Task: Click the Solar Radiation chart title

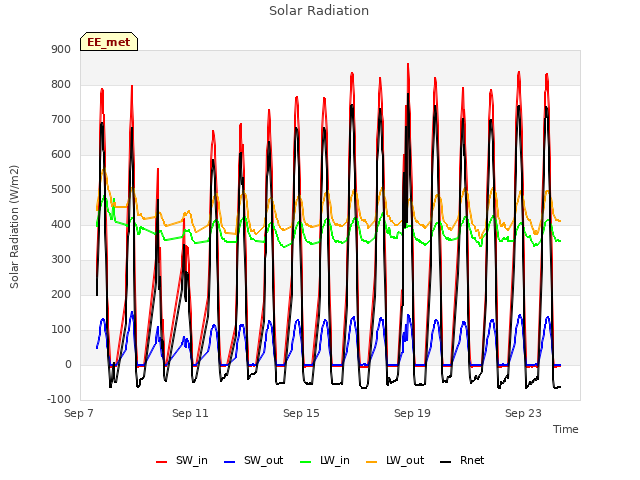Action: pyautogui.click(x=319, y=11)
